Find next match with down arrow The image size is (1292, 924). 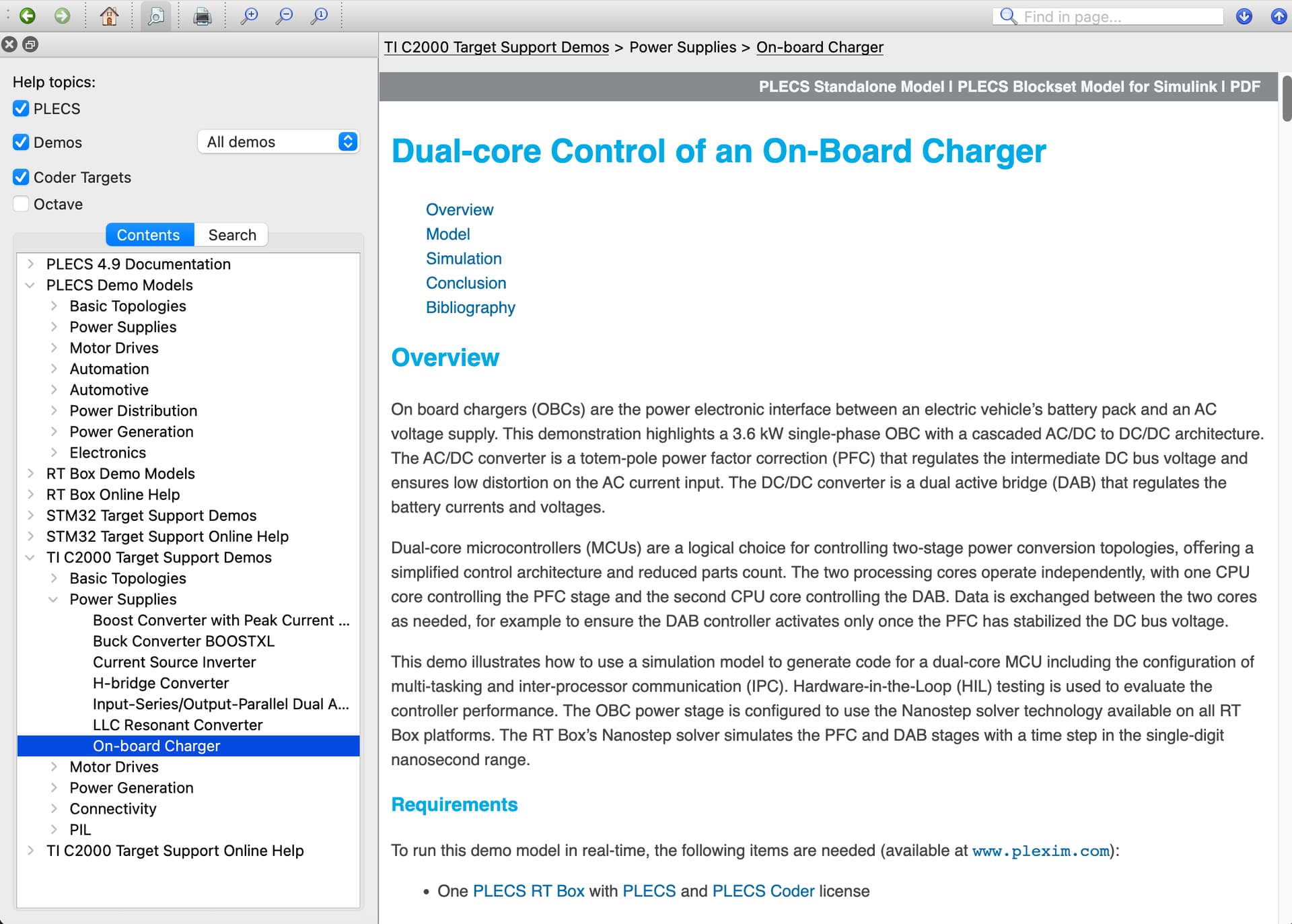[x=1244, y=16]
